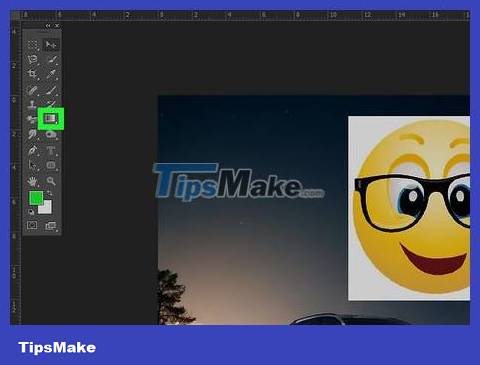Select the Gradient tool
This screenshot has height=365, width=480.
click(51, 118)
